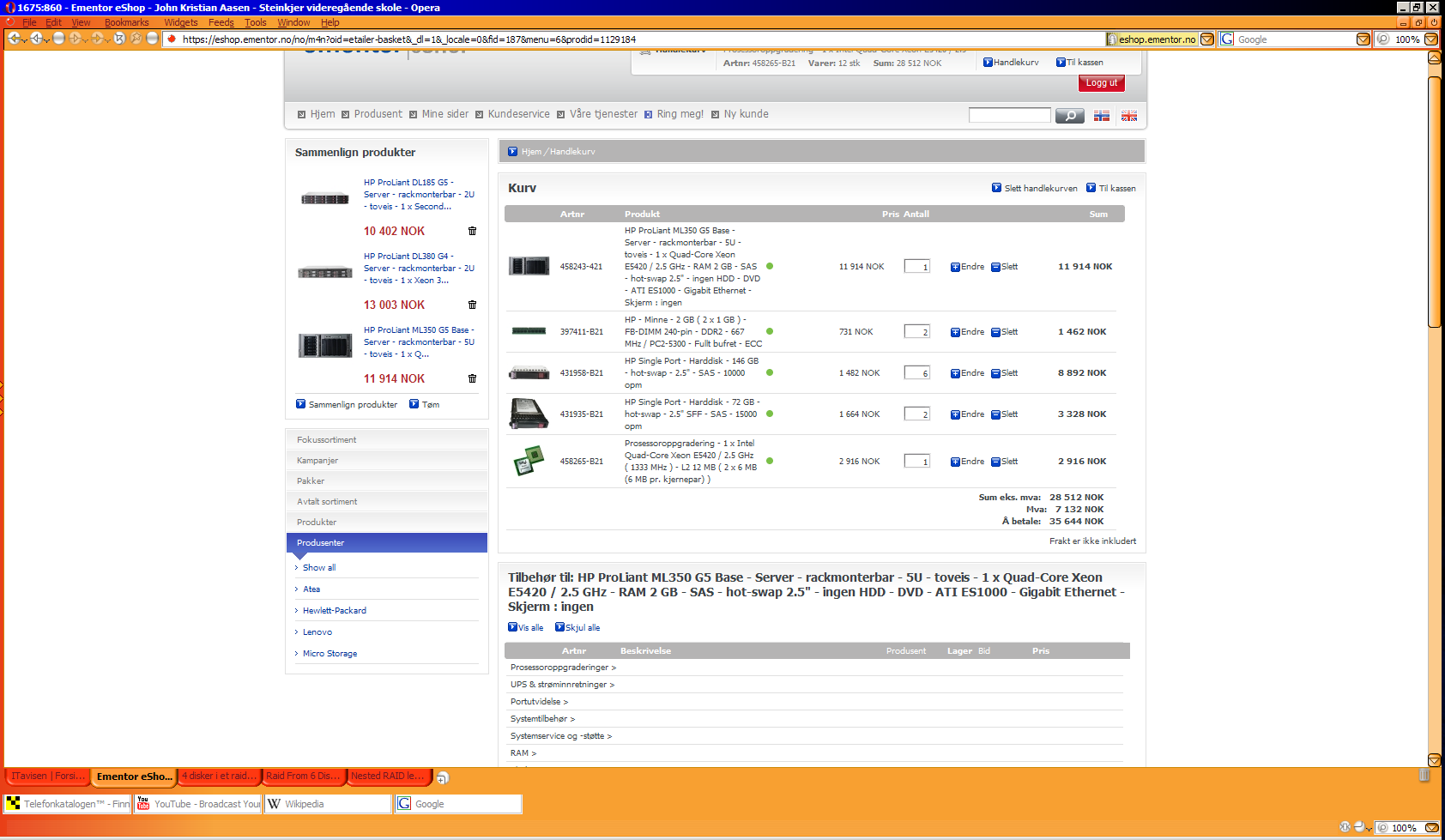1445x840 pixels.
Task: Open Google search engine dropdown
Action: 1363,39
